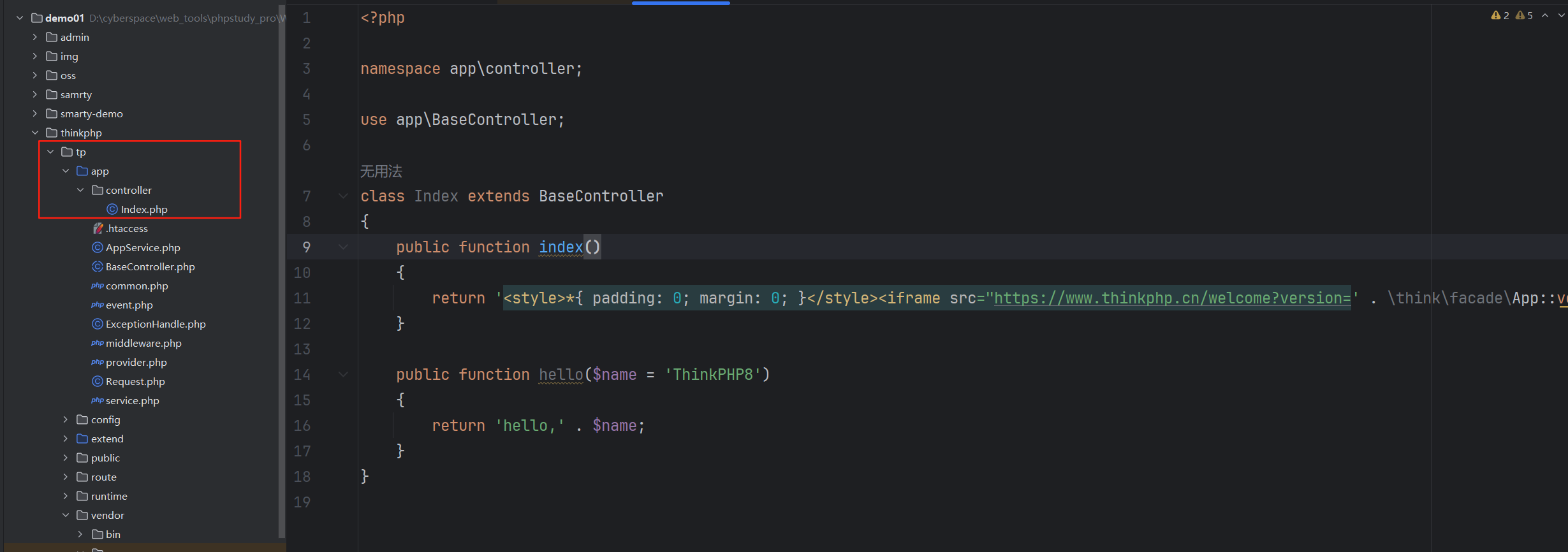1568x552 pixels.
Task: Click the thinkphp folder icon
Action: click(x=52, y=133)
